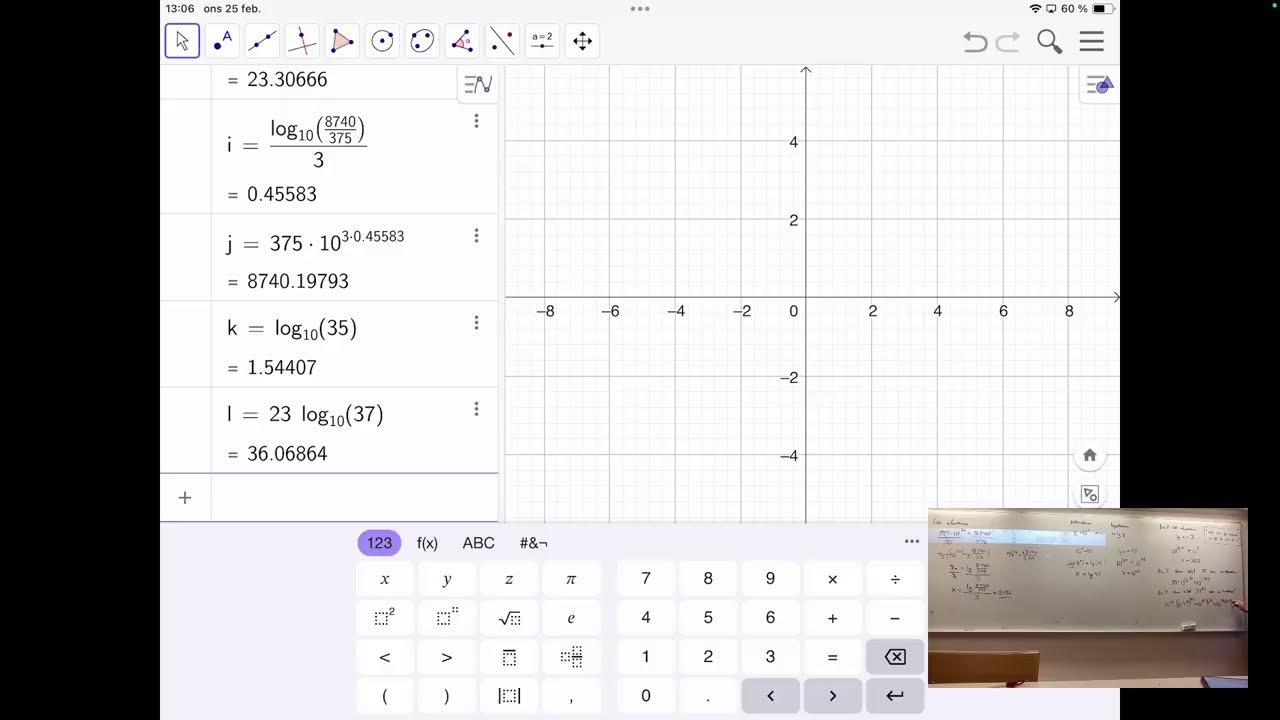Select the Line through two points tool

click(262, 41)
